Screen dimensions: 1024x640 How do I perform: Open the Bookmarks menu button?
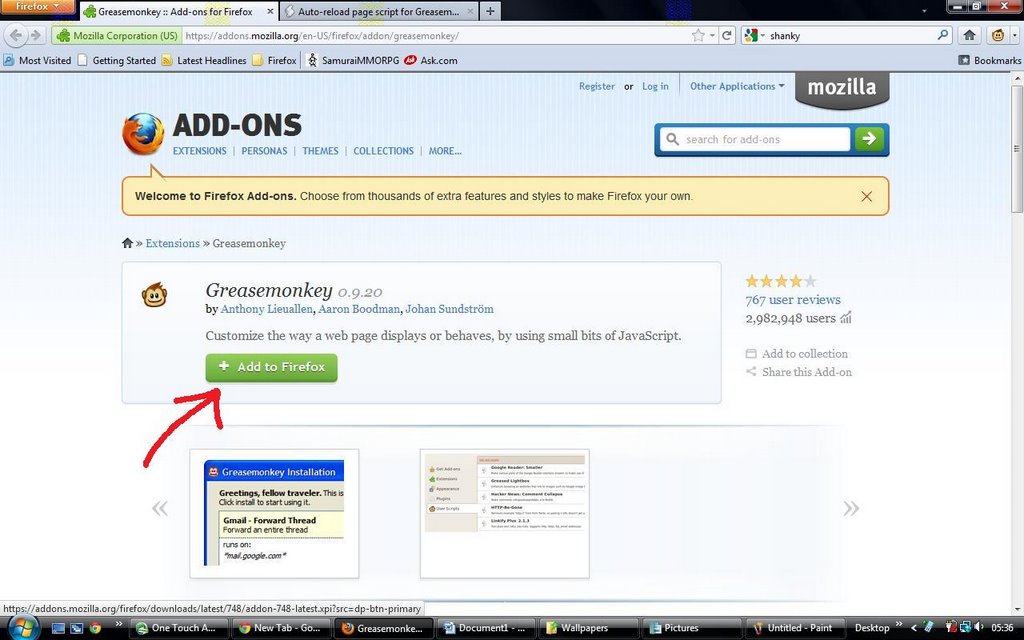pyautogui.click(x=989, y=60)
